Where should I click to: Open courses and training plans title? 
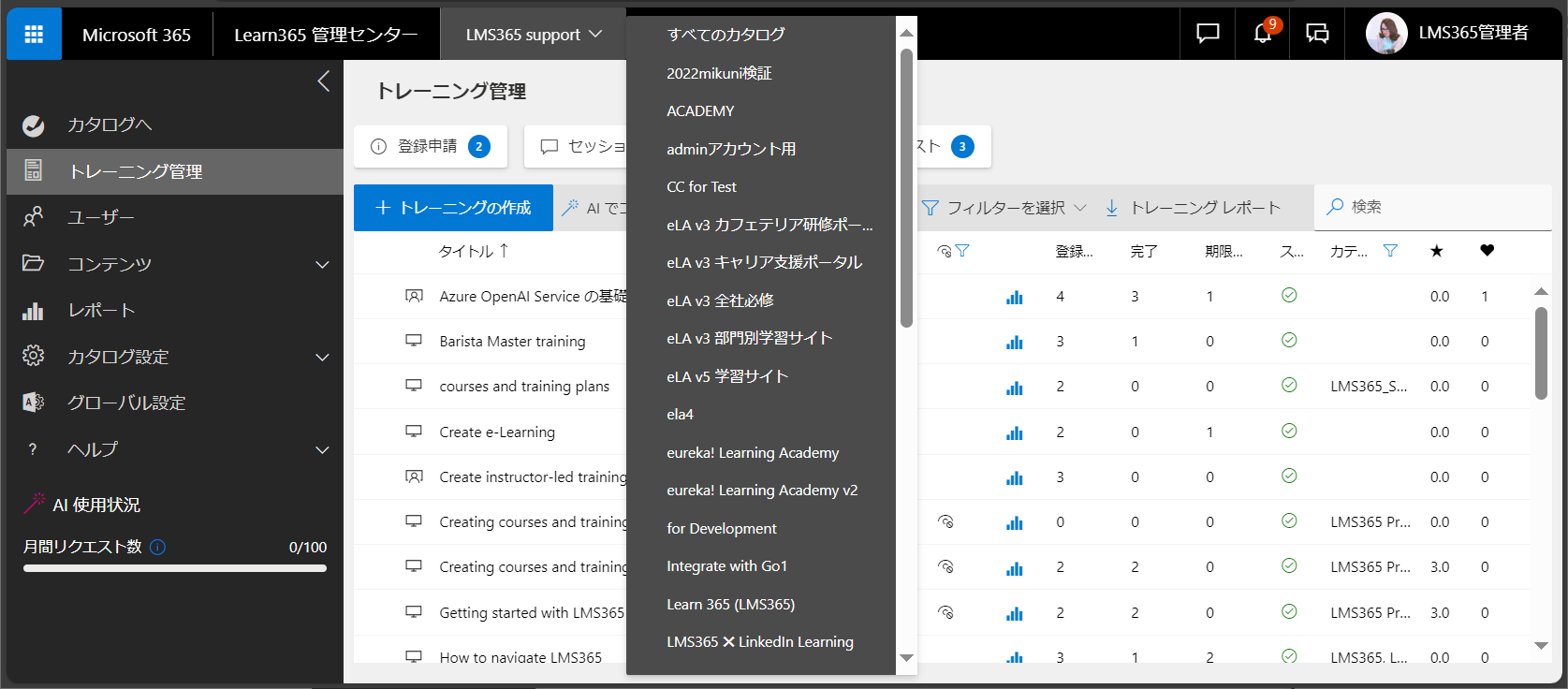tap(524, 387)
